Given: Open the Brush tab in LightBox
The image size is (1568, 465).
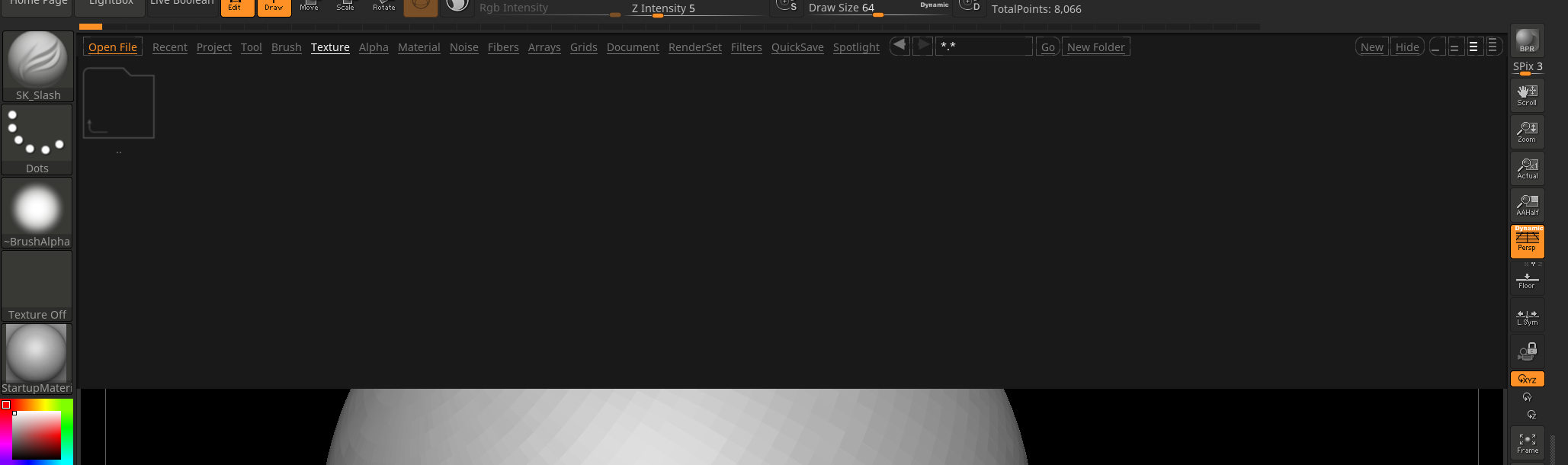Looking at the screenshot, I should point(287,47).
